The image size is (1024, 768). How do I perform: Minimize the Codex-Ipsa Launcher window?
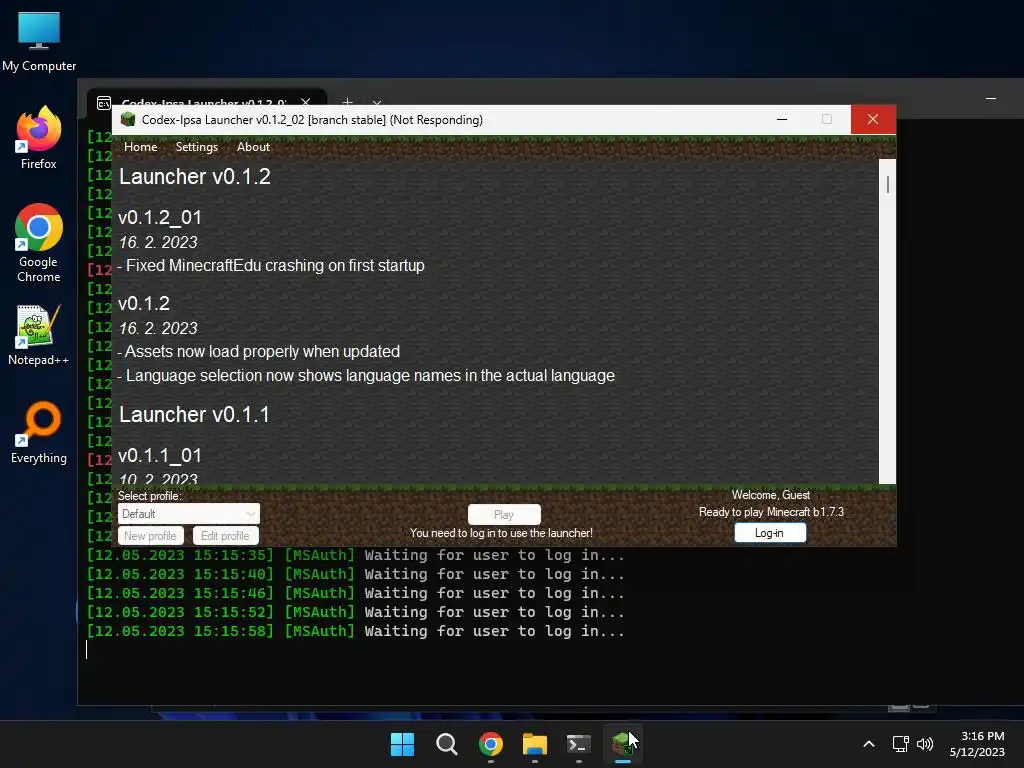[x=782, y=120]
